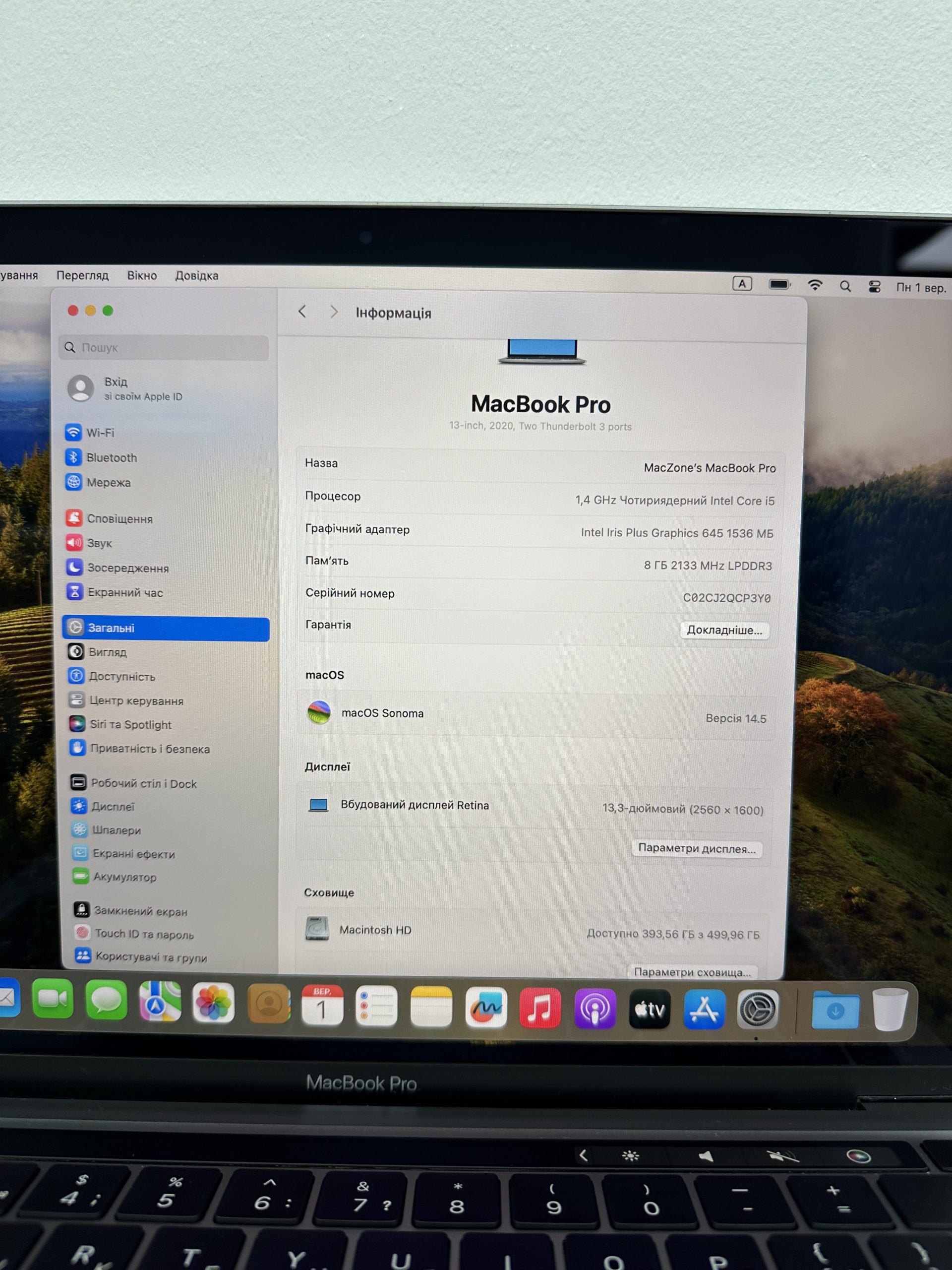This screenshot has width=952, height=1270.
Task: Open Reminders from Dock
Action: (x=376, y=1006)
